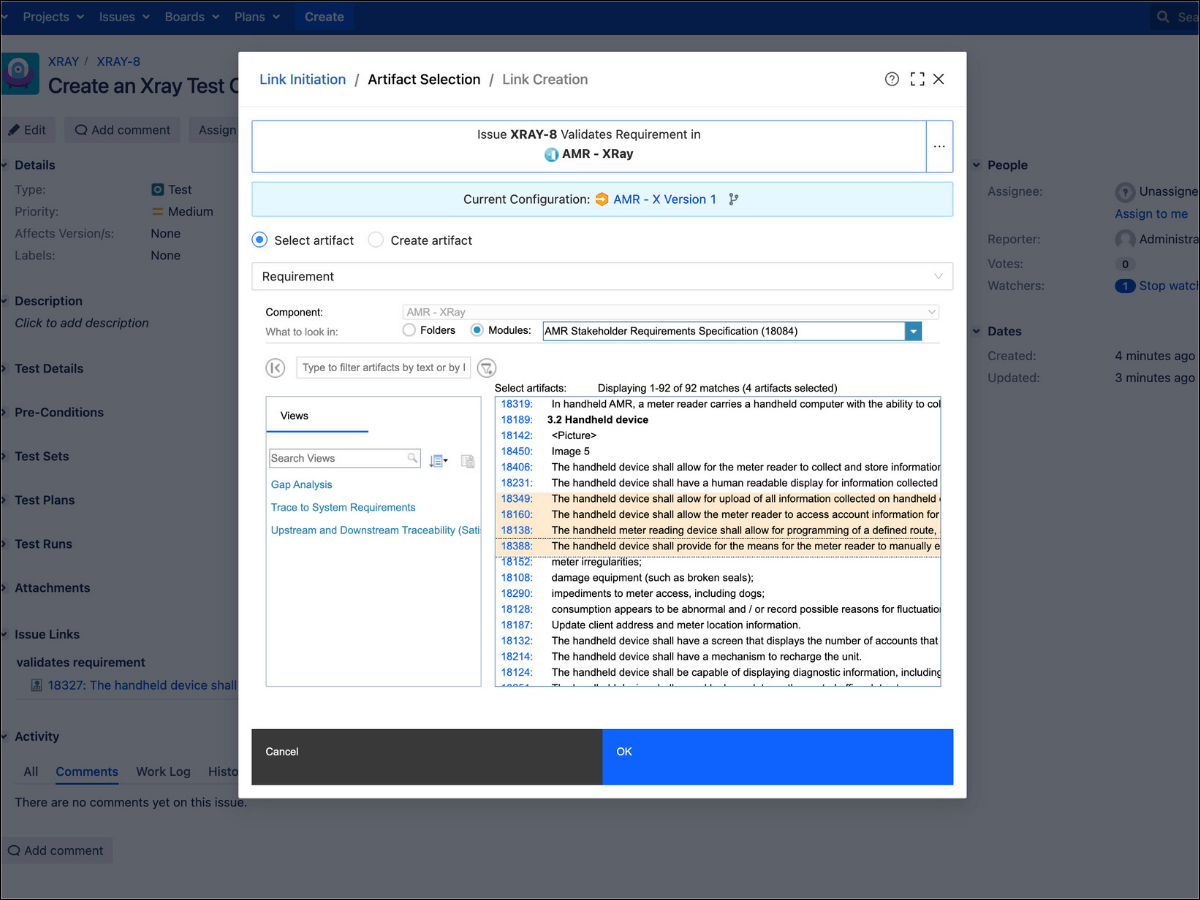This screenshot has height=900, width=1200.
Task: Open the AMR - XRay component dropdown
Action: [671, 312]
